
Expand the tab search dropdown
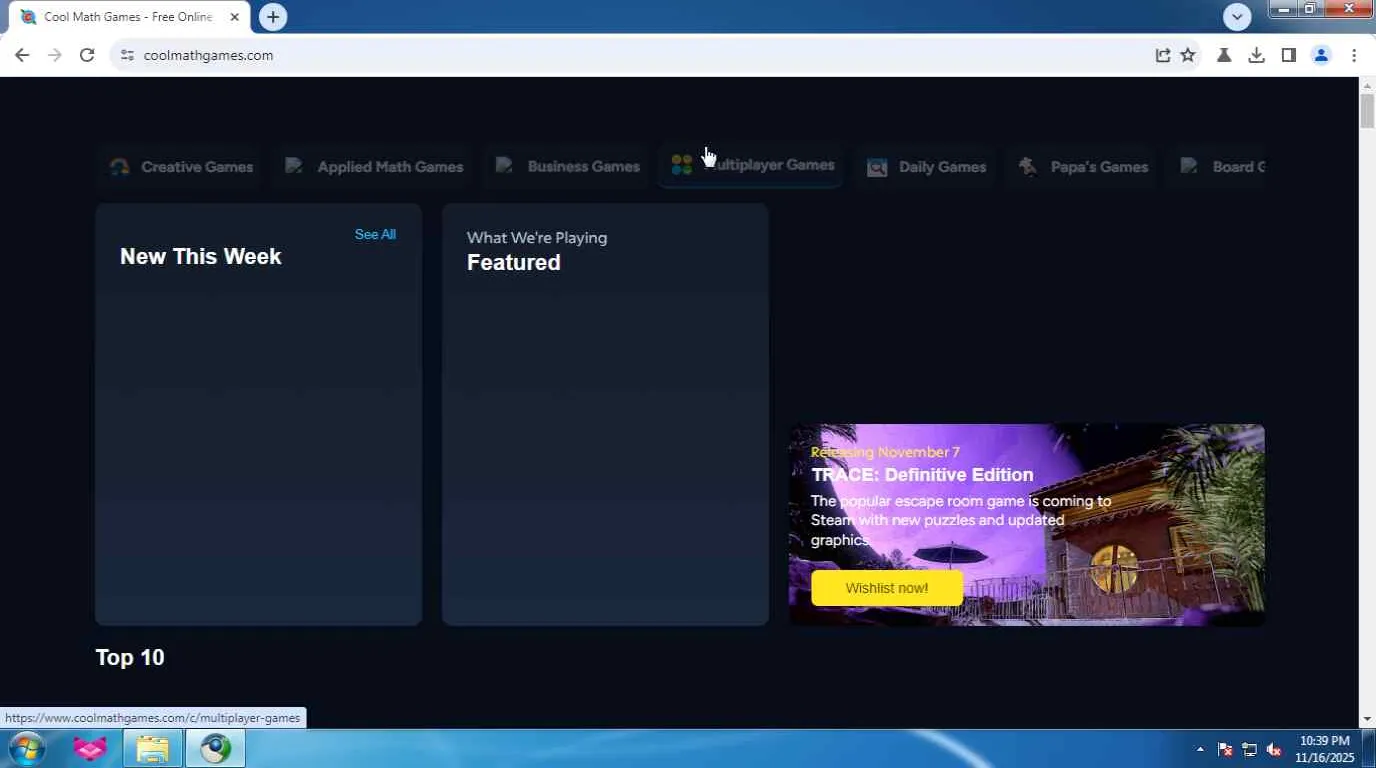(1237, 17)
